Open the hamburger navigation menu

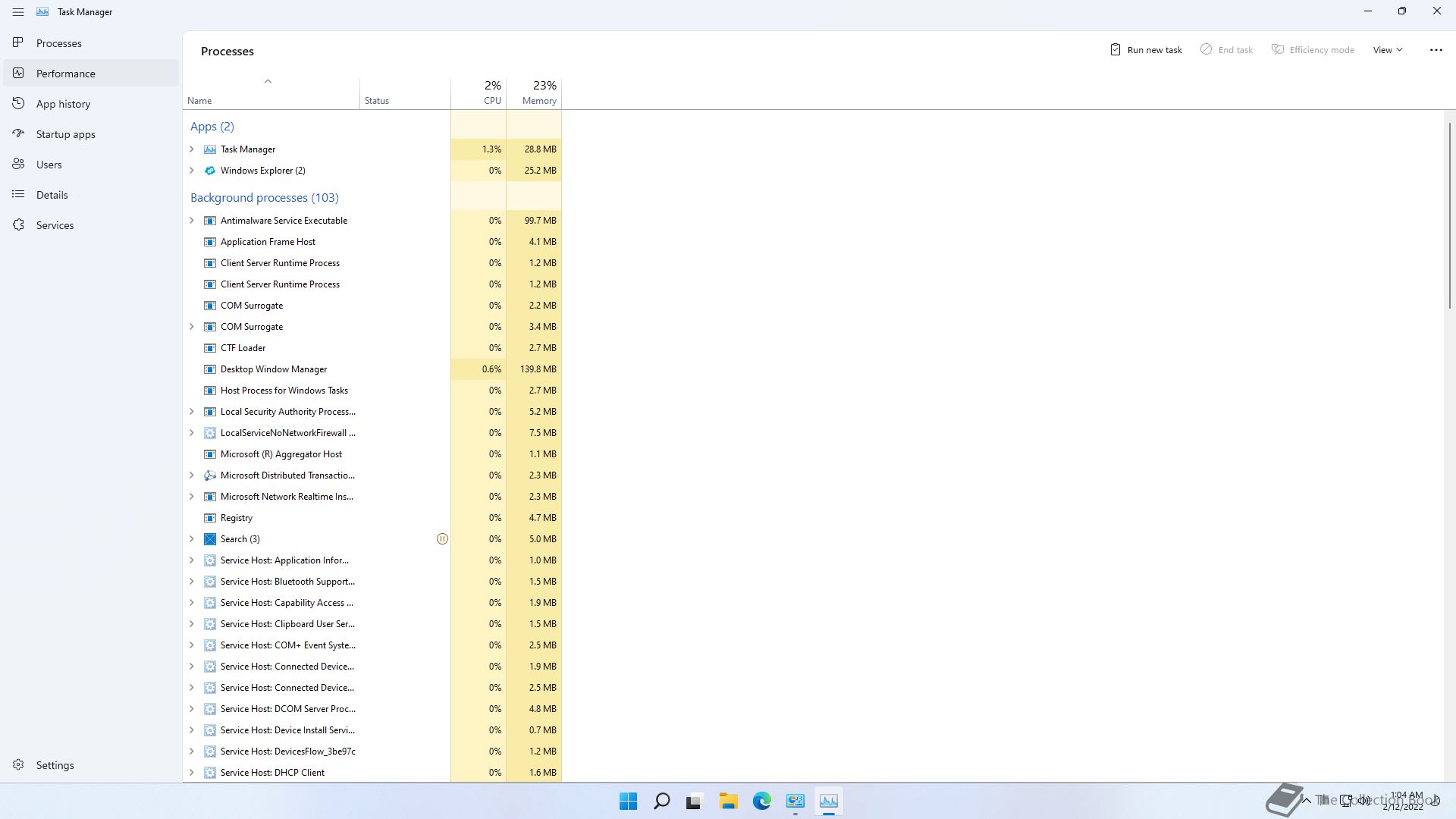click(x=18, y=12)
